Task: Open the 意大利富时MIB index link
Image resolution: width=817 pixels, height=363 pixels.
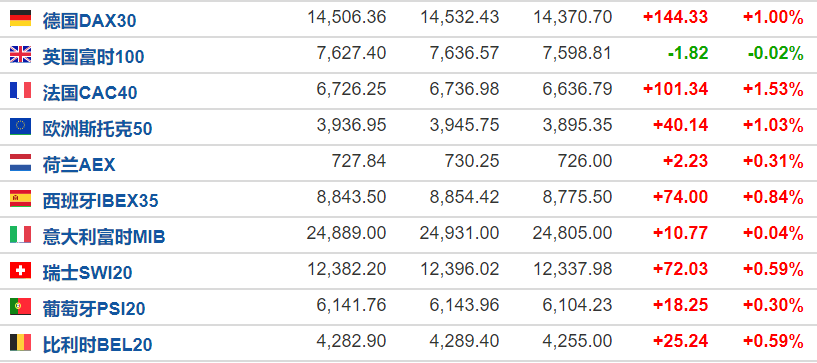Action: 104,237
